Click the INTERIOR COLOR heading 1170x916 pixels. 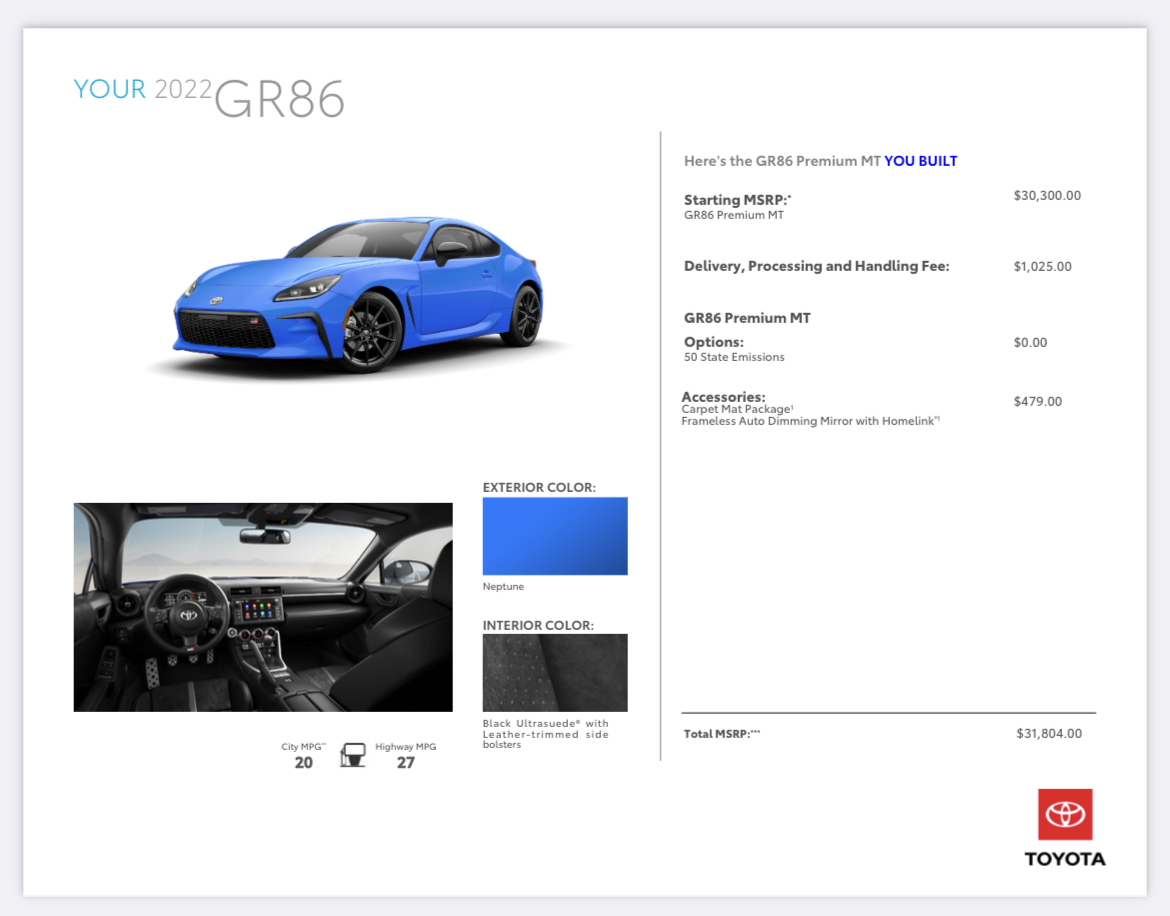(538, 625)
